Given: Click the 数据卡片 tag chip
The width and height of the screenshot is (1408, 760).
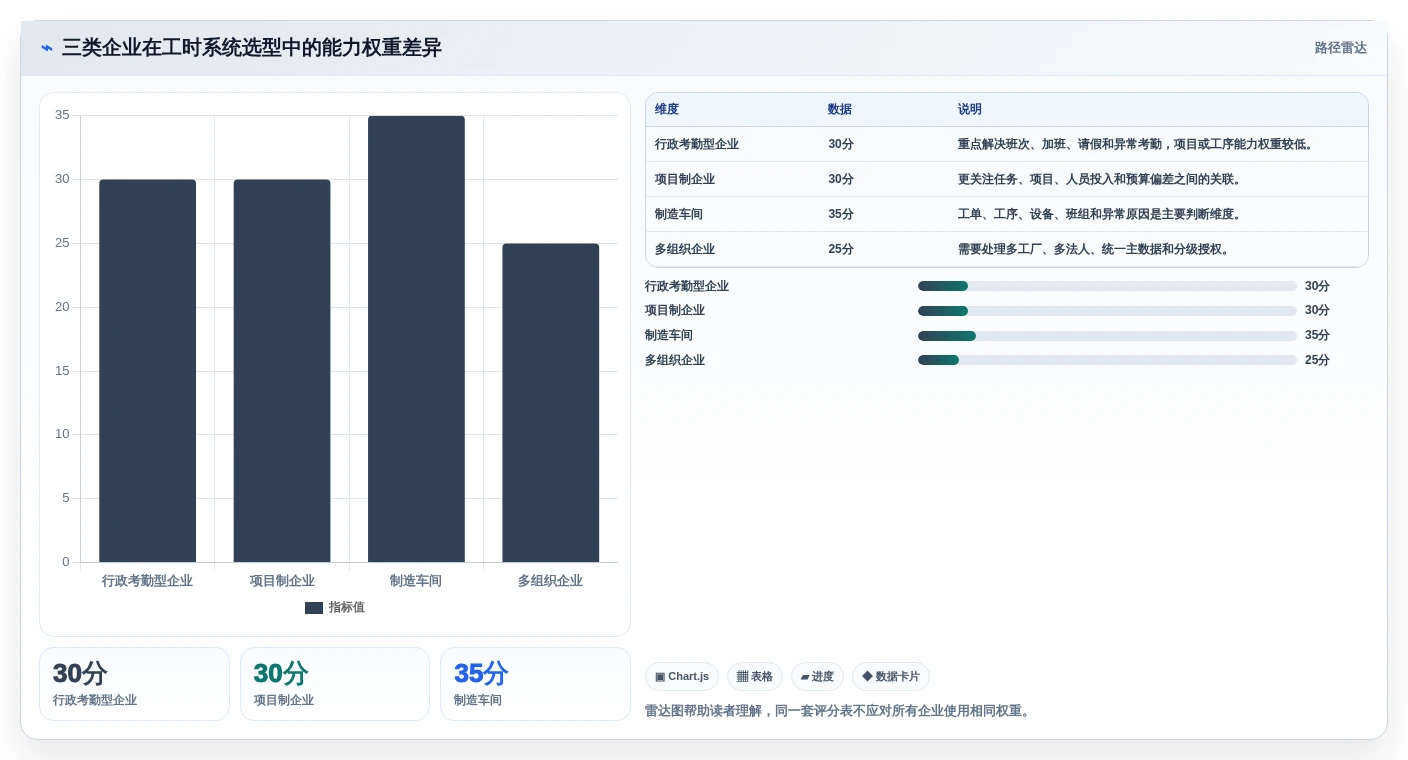Looking at the screenshot, I should pos(891,677).
